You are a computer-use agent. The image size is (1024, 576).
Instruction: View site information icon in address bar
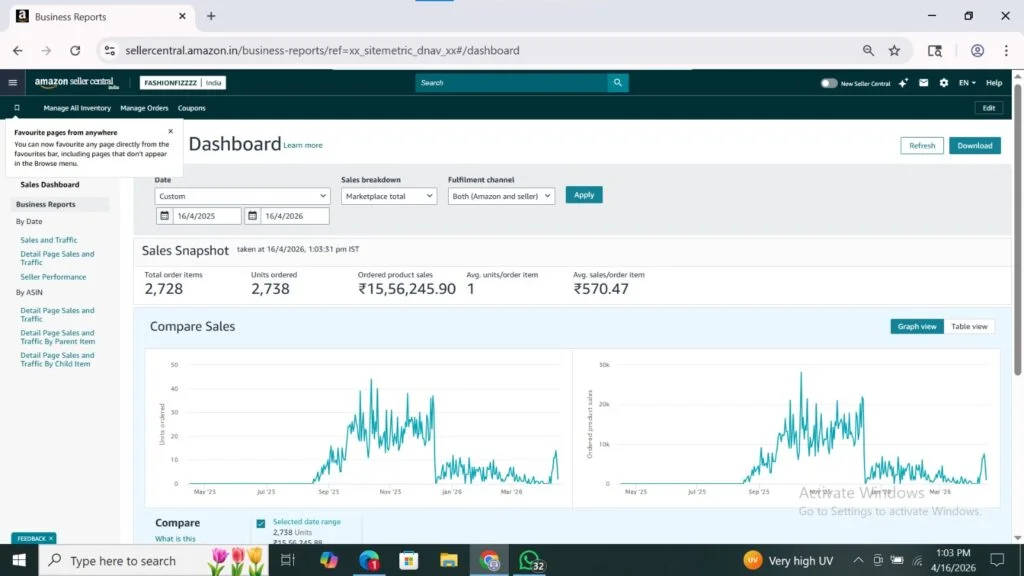point(110,50)
